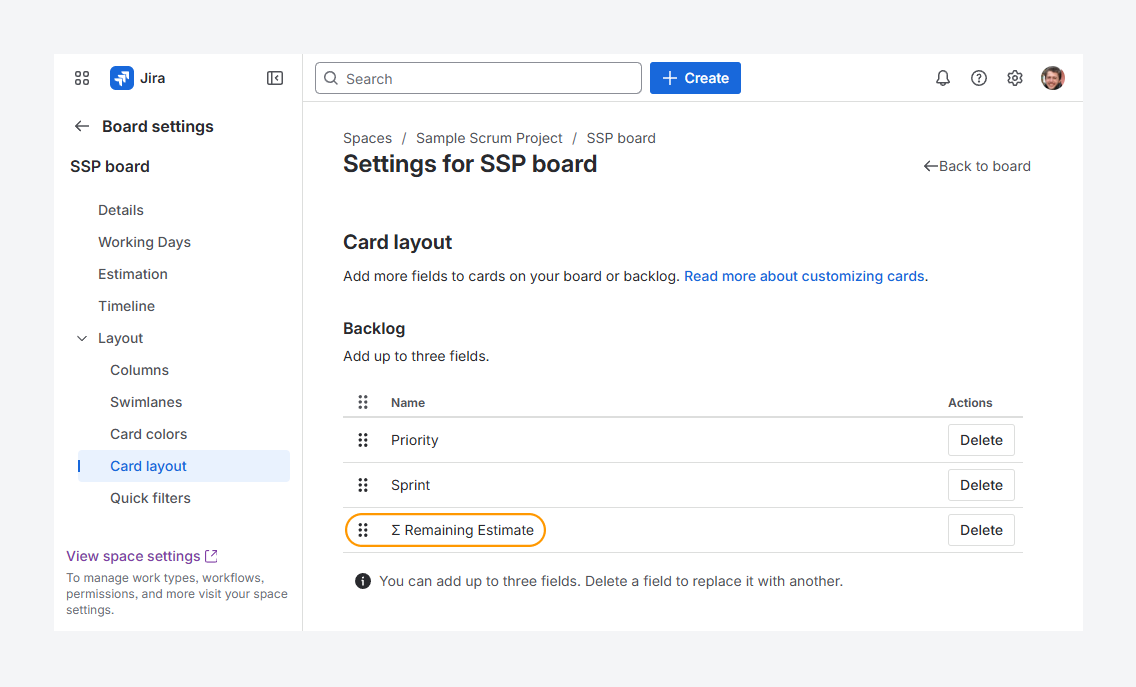Open the Swimlanes layout page

[146, 402]
